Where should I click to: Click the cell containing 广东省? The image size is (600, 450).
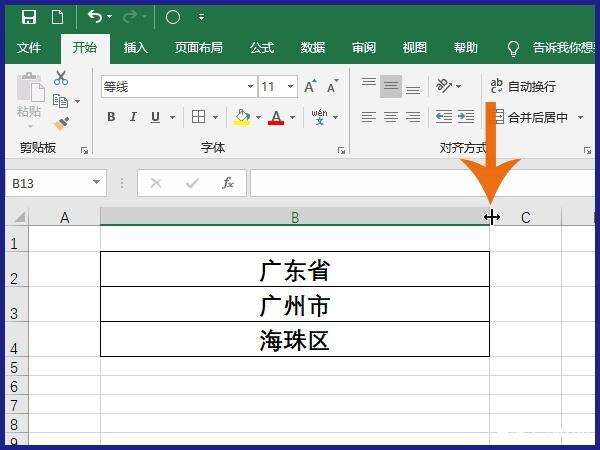coord(295,269)
